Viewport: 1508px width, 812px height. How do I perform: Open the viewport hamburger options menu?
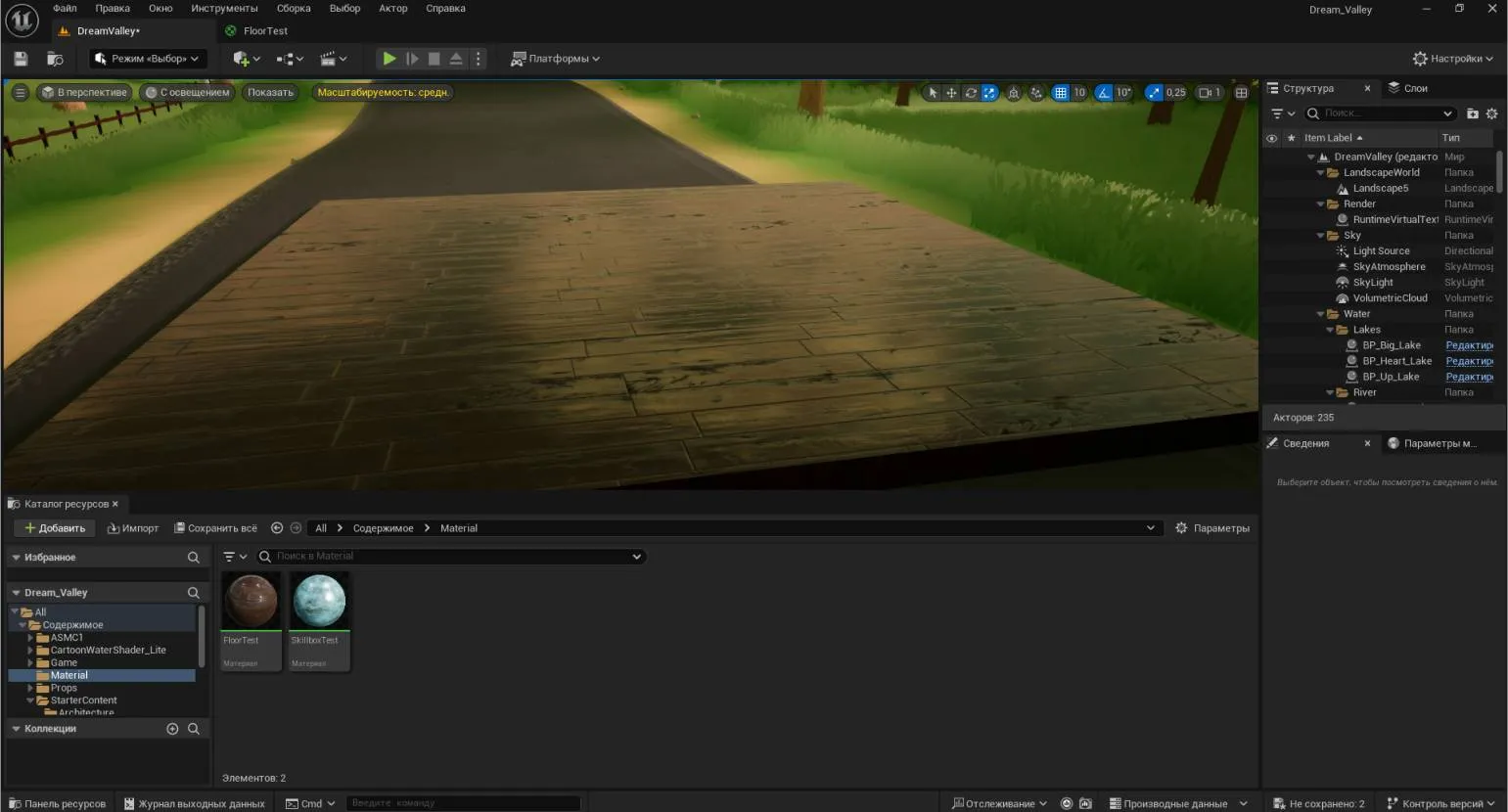20,93
